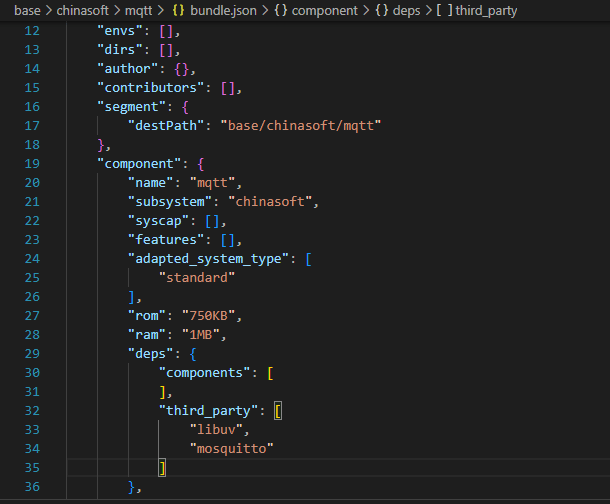610x504 pixels.
Task: Click the array icon before third_party breadcrumb
Action: point(443,10)
